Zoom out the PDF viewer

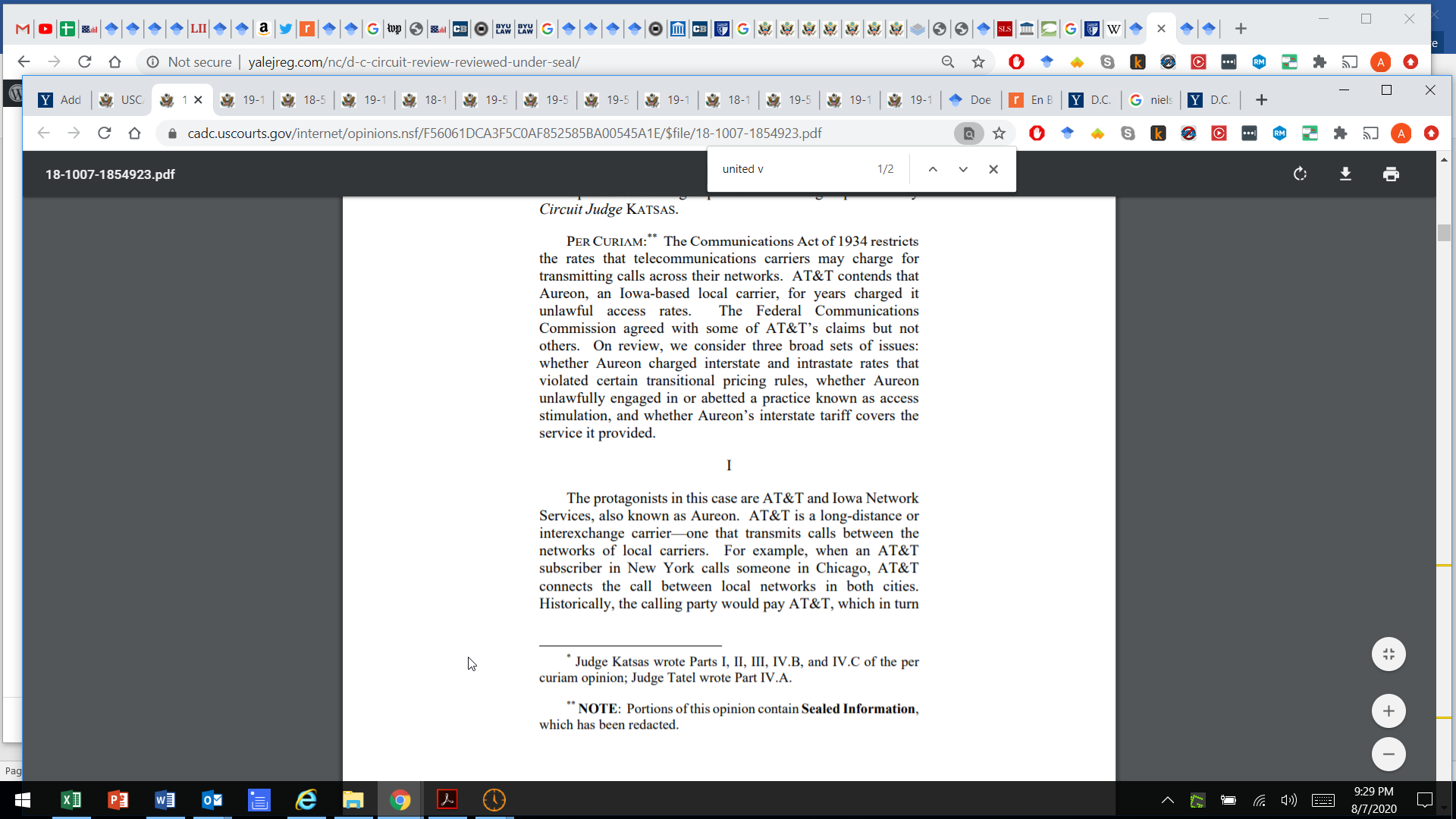[x=1389, y=754]
